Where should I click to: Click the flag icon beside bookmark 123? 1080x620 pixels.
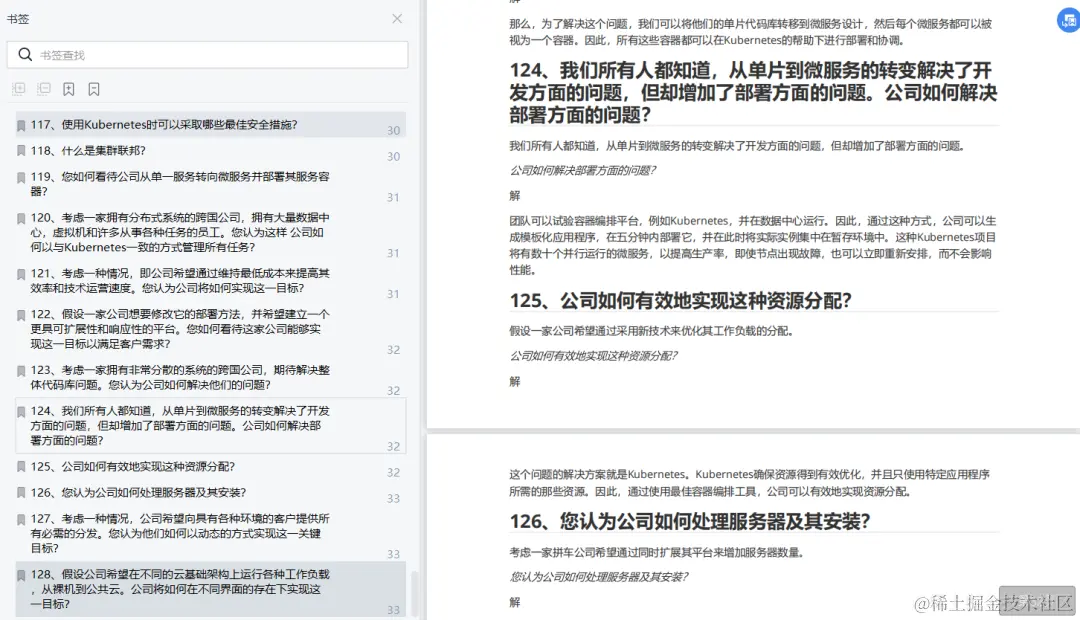(x=21, y=371)
